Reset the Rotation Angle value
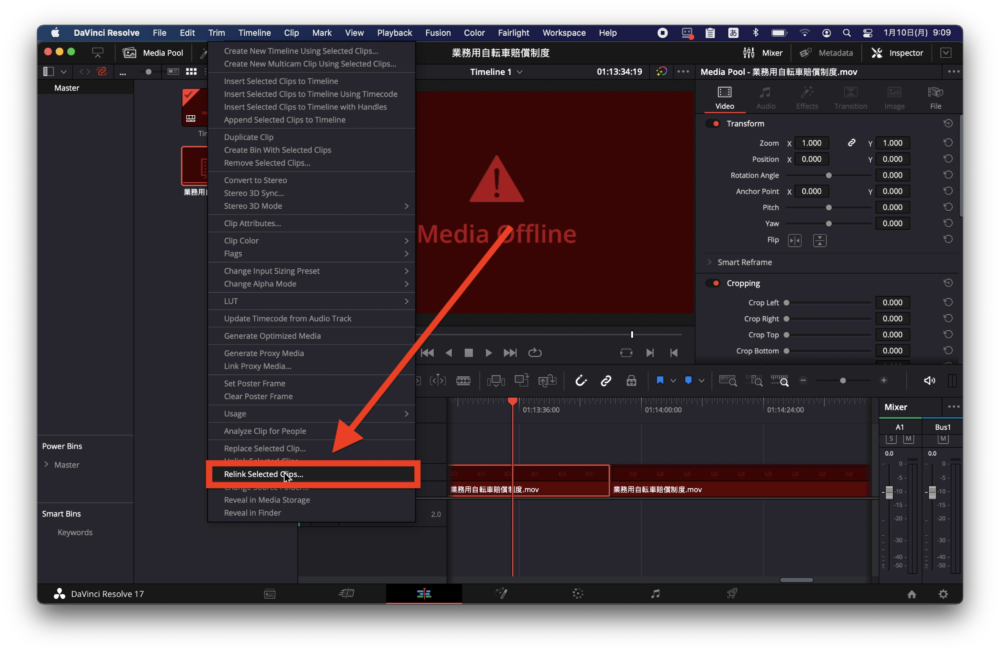The height and width of the screenshot is (653, 1000). click(948, 175)
